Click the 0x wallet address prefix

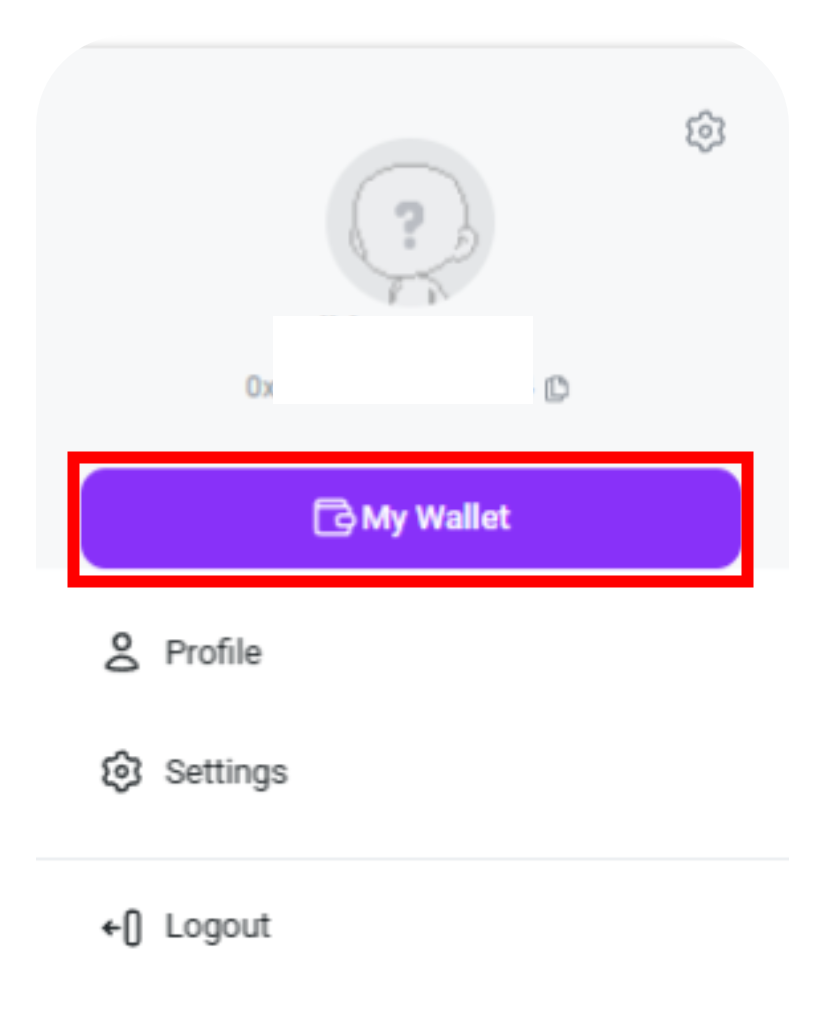pyautogui.click(x=258, y=387)
